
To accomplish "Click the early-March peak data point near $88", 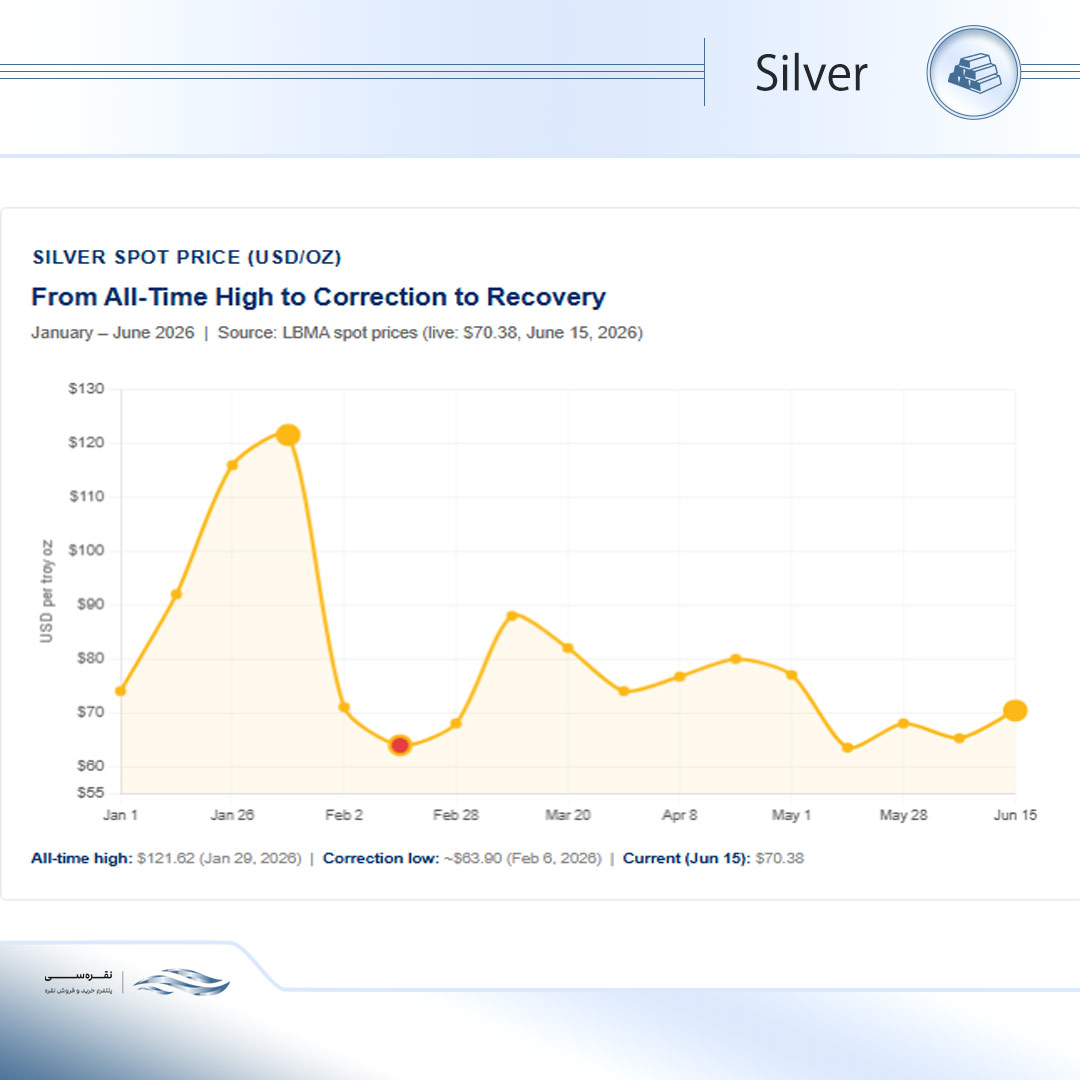I will pyautogui.click(x=512, y=616).
